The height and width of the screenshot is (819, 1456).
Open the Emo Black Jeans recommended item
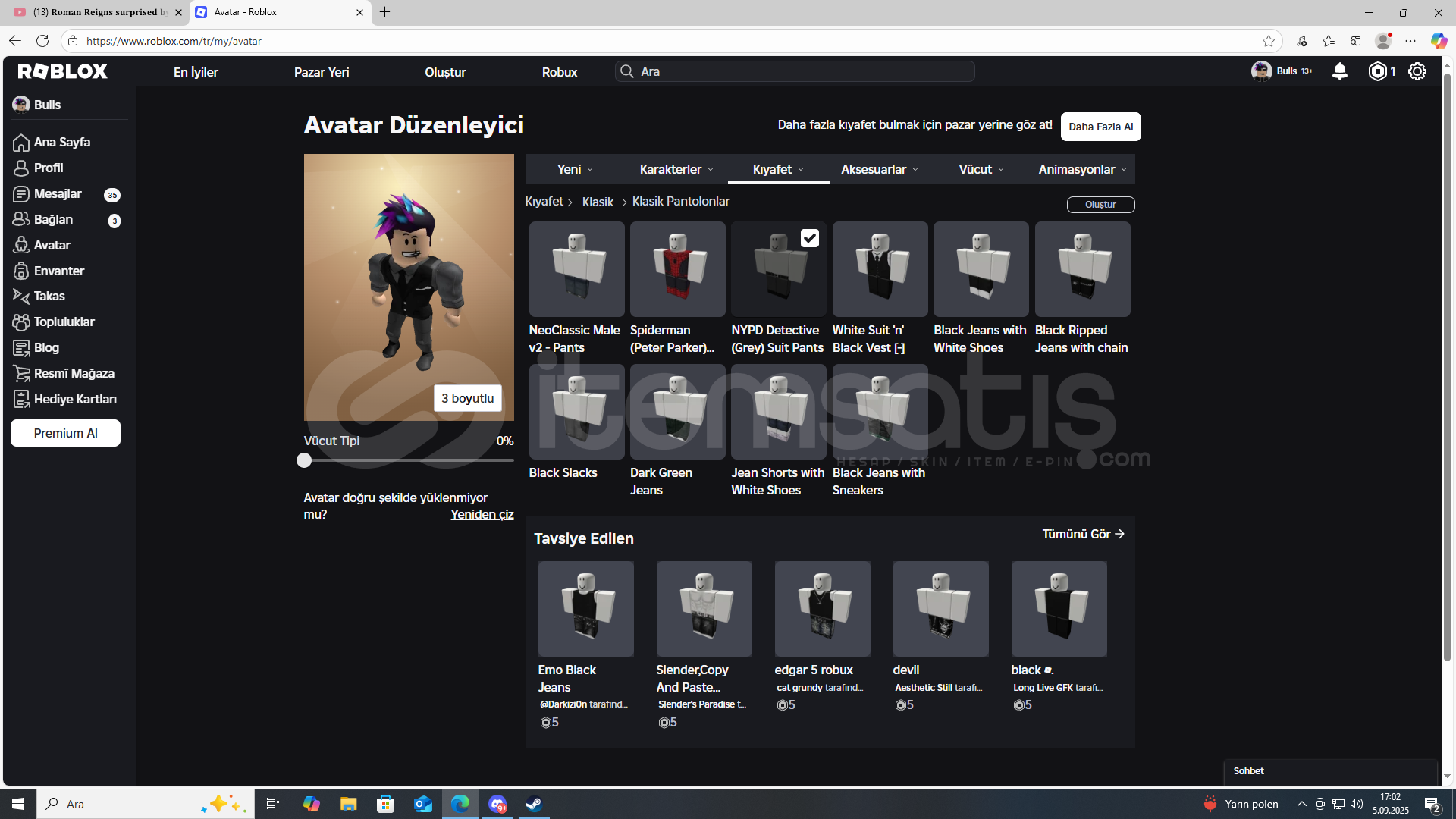(x=585, y=608)
